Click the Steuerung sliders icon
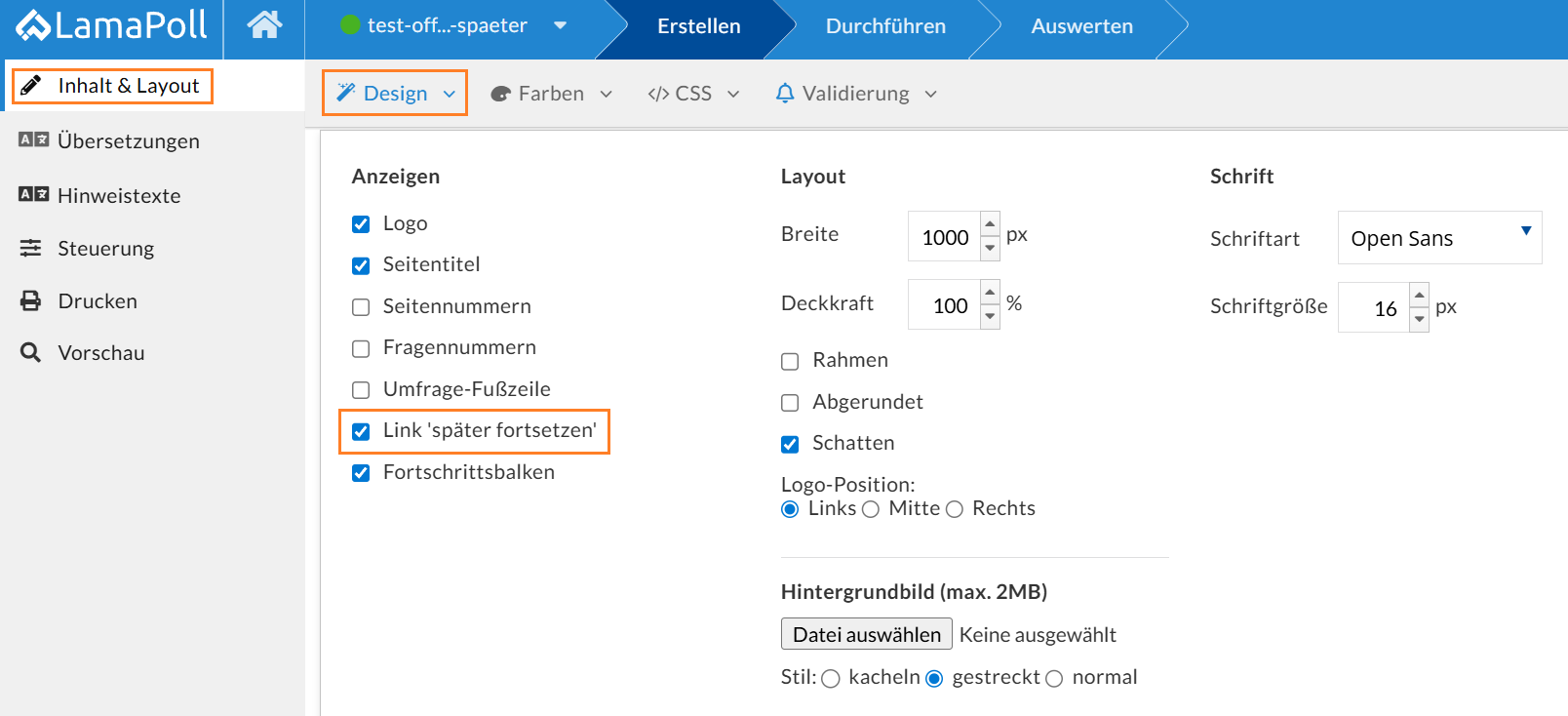The height and width of the screenshot is (716, 1568). [31, 248]
